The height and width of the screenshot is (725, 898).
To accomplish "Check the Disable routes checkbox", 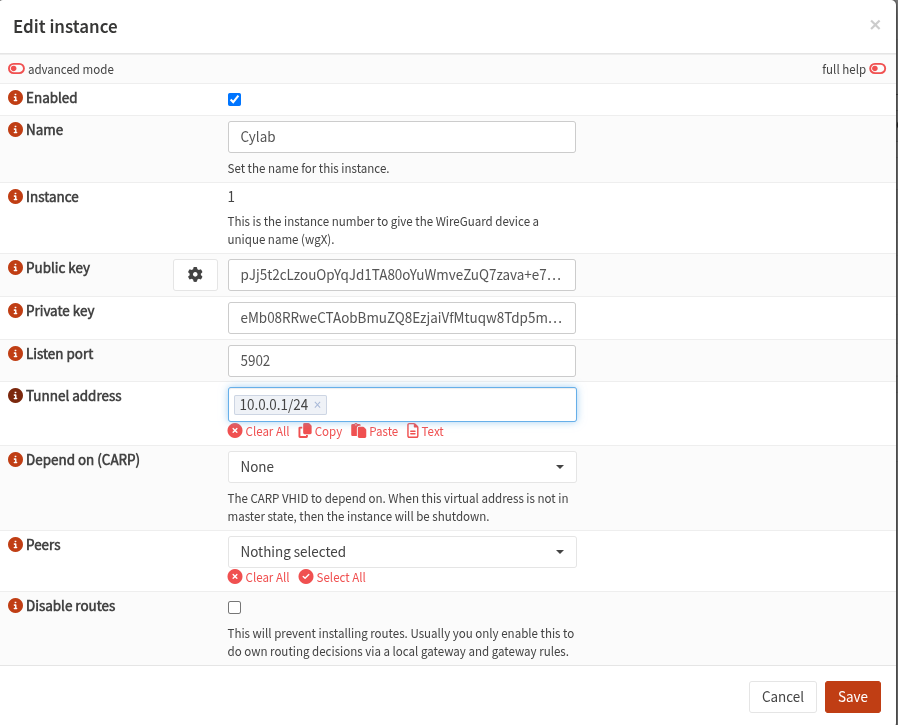I will click(x=235, y=607).
